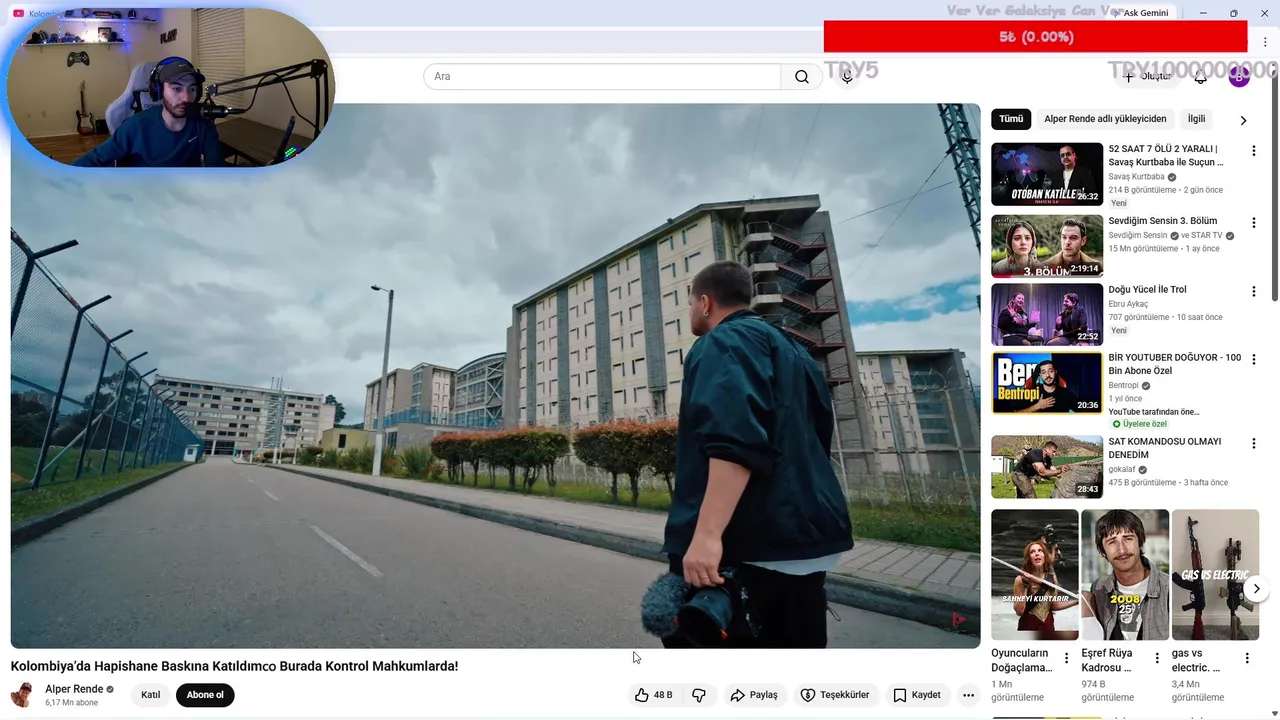Open options for 52 SAAT 7 ÖLÜ video
Screen dimensions: 1280x720
point(1253,151)
